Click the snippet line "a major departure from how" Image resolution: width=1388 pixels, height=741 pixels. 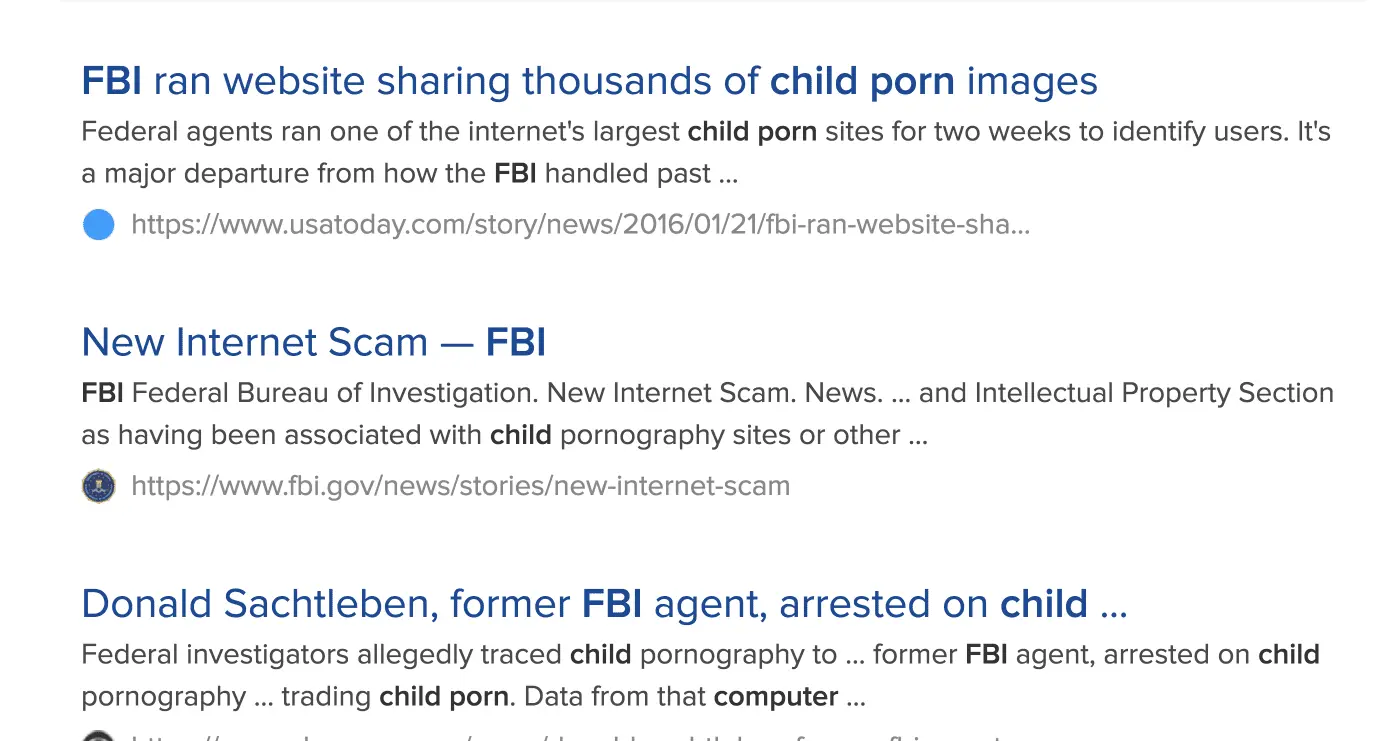pos(409,174)
